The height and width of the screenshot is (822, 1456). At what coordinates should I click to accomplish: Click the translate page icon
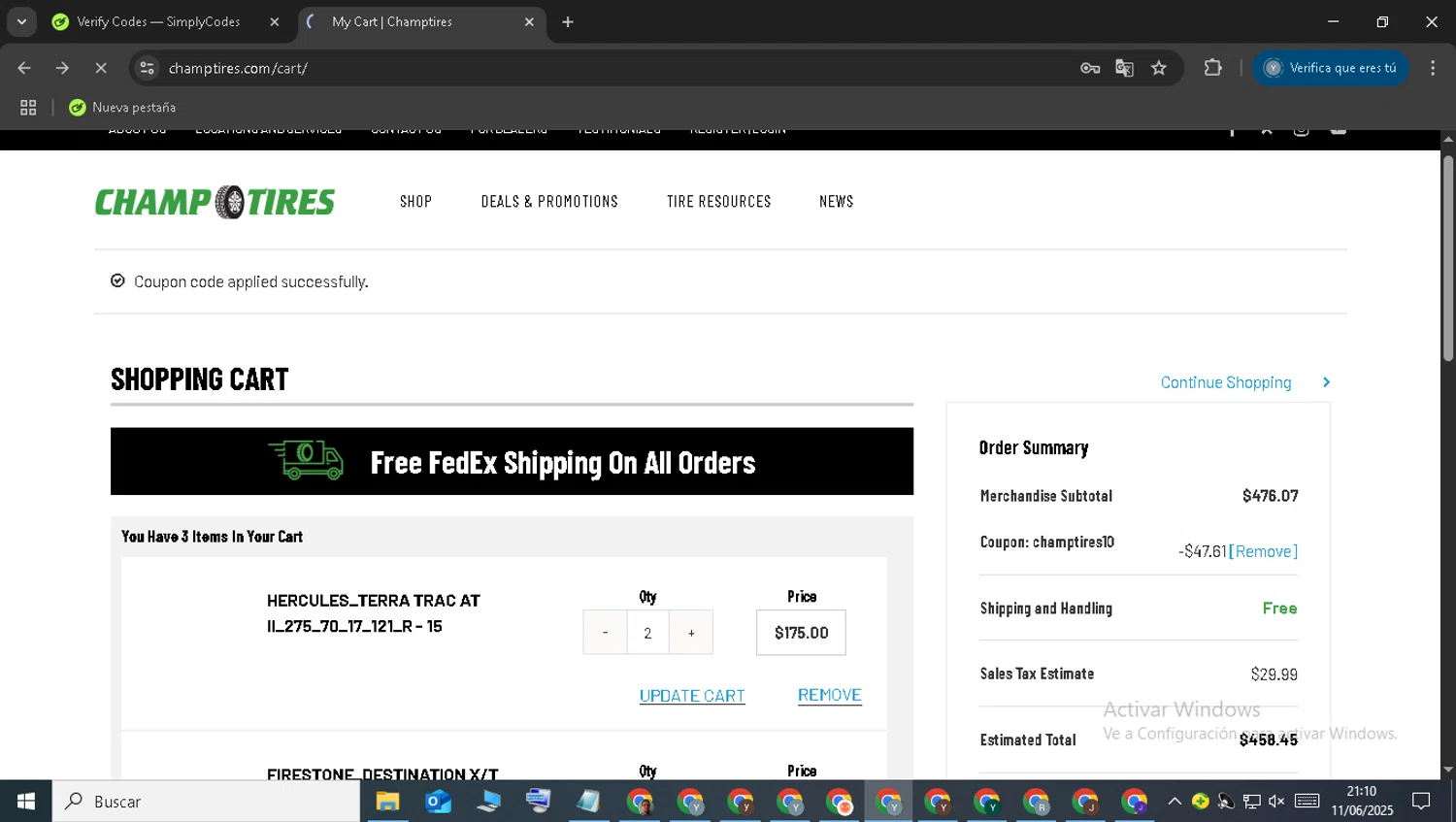pos(1124,68)
